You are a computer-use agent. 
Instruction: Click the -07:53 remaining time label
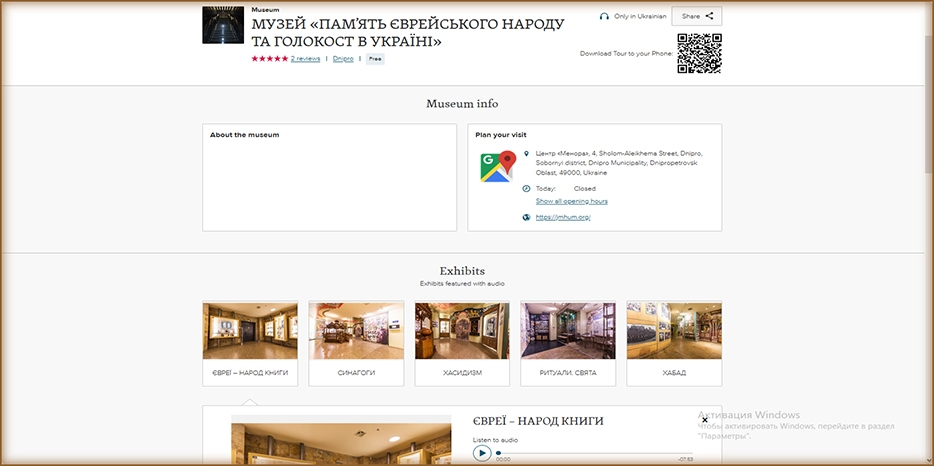click(686, 459)
